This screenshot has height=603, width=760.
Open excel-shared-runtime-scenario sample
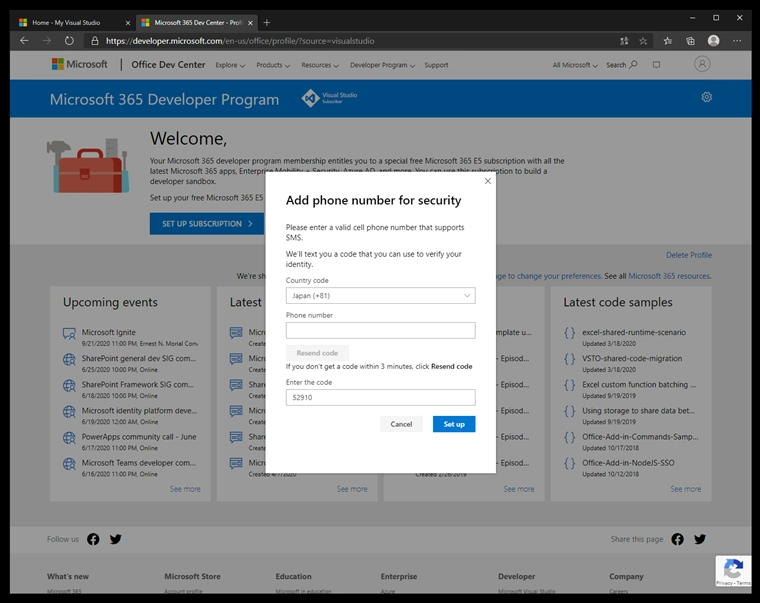(x=634, y=332)
